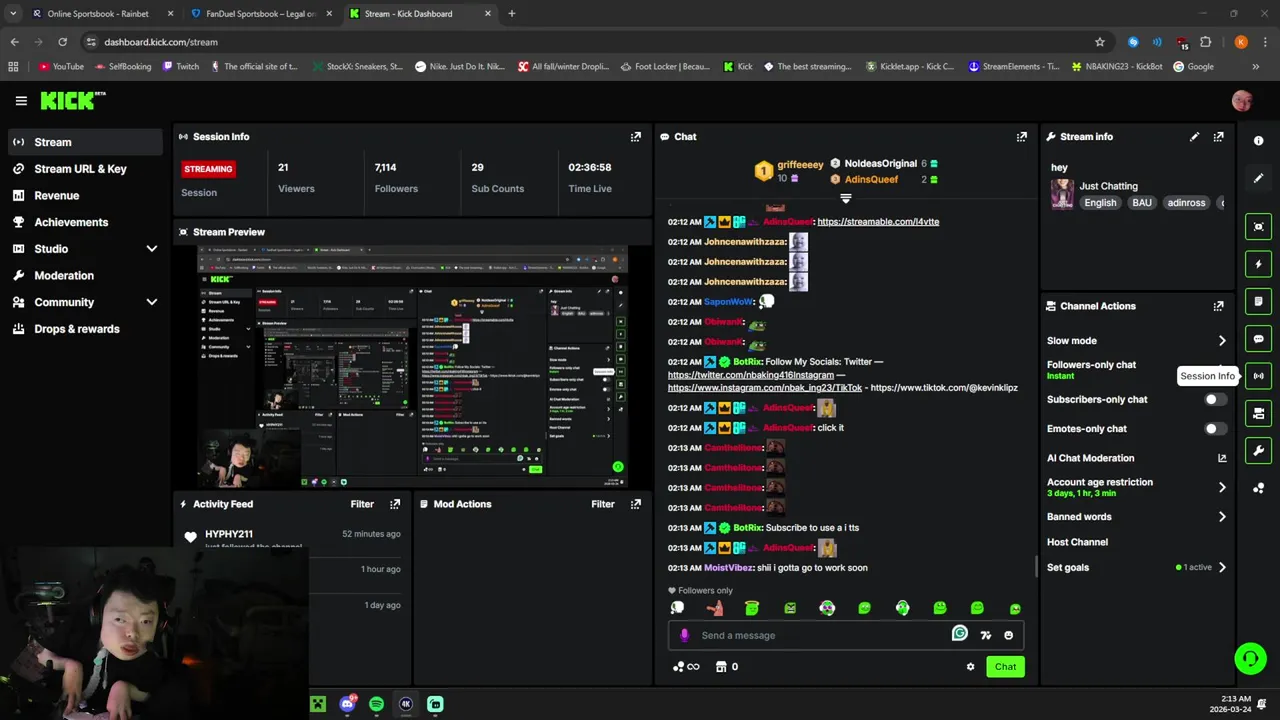Toggle the chat bubble icon in right sidebar

click(x=1258, y=339)
